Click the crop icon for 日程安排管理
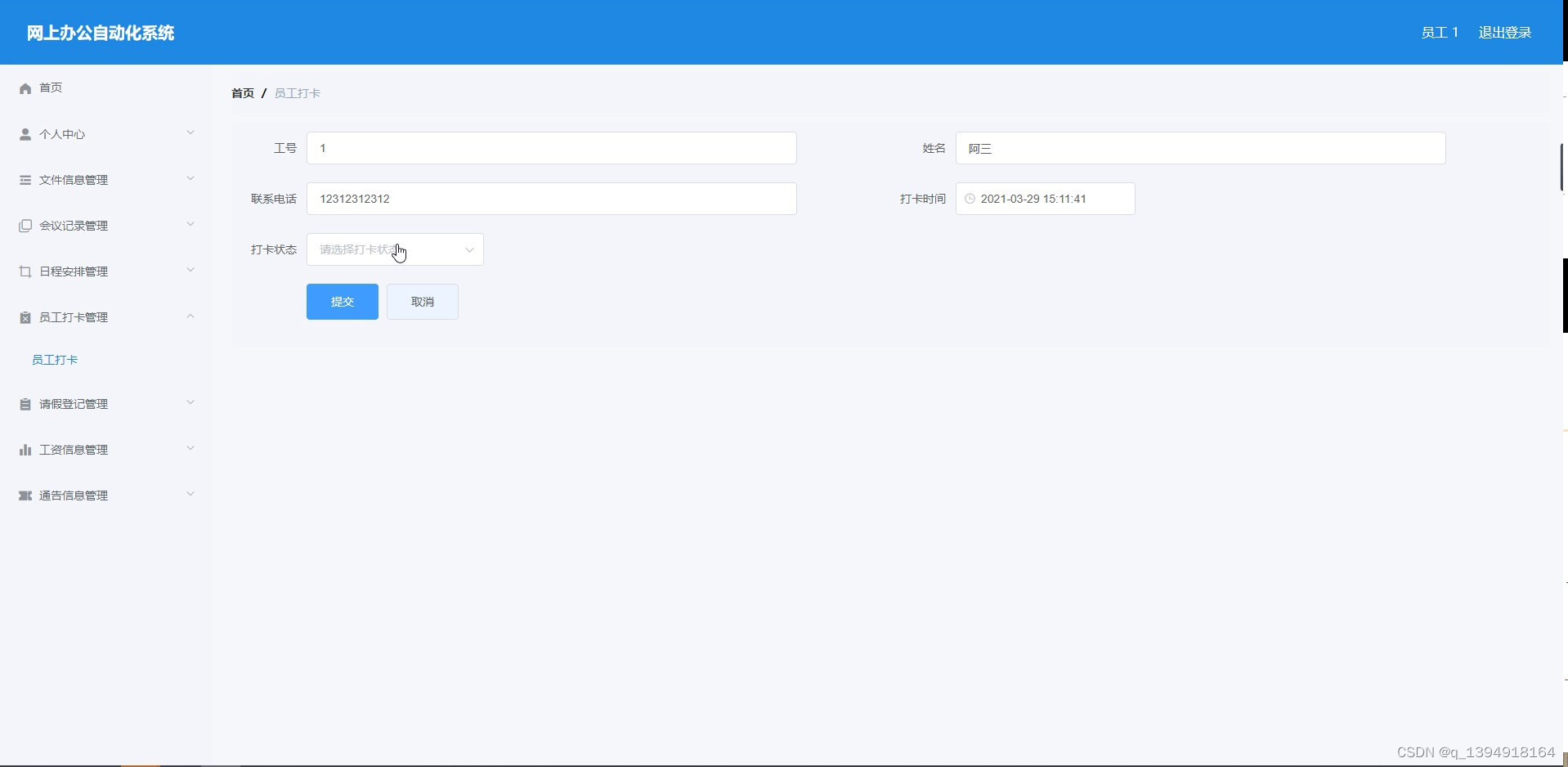 [25, 271]
